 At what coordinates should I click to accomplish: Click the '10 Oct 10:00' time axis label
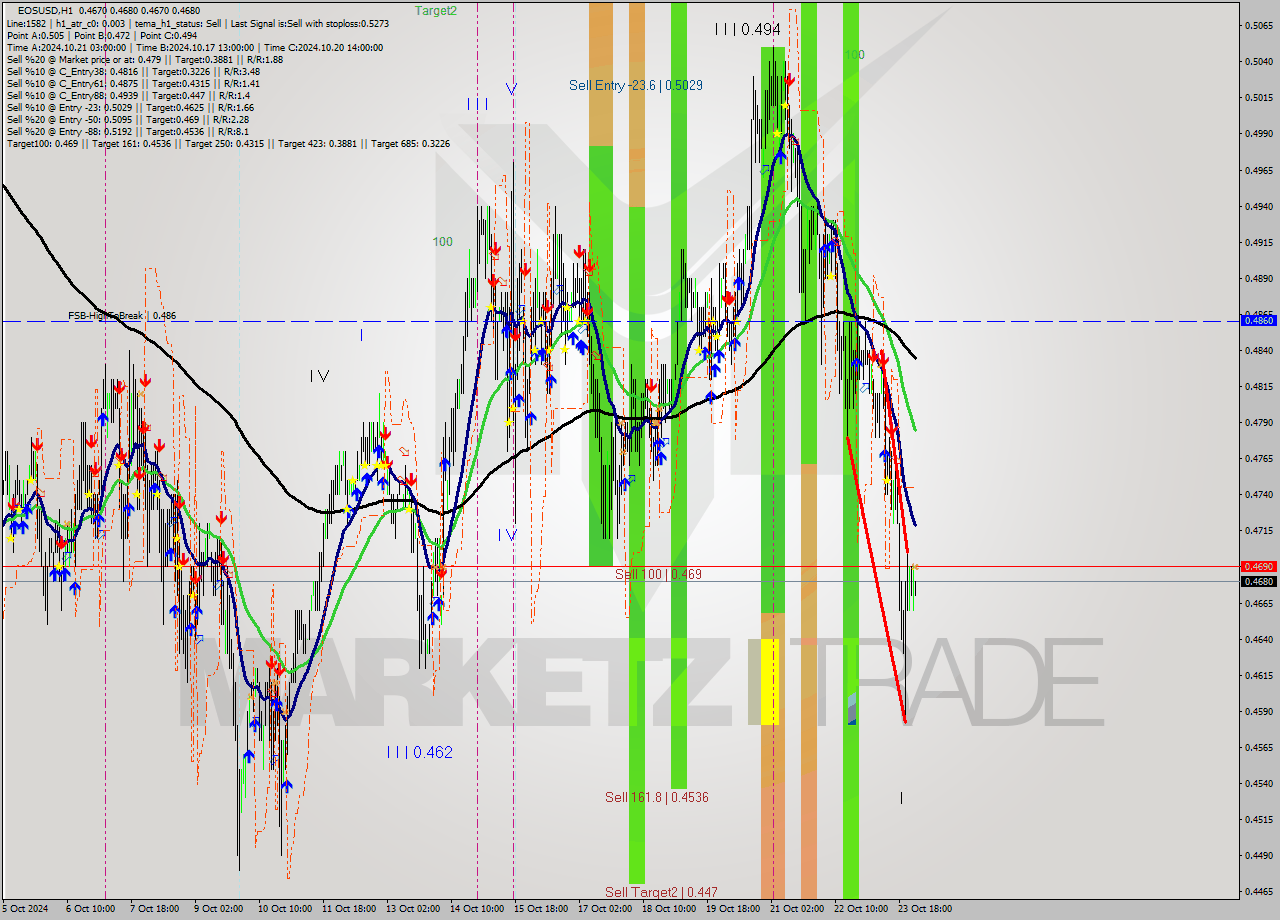284,909
